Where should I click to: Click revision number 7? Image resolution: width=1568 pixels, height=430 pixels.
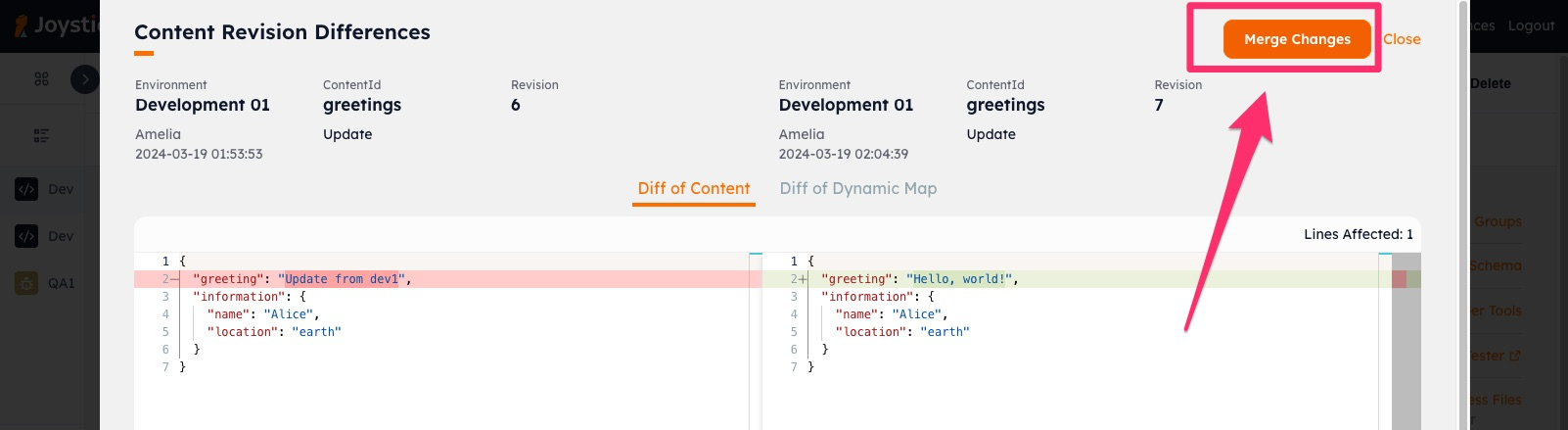tap(1159, 105)
